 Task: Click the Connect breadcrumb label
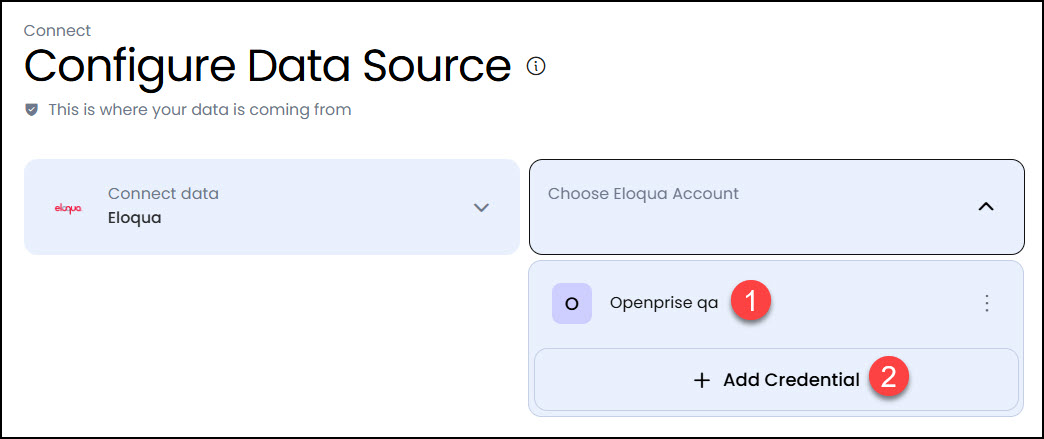tap(57, 30)
